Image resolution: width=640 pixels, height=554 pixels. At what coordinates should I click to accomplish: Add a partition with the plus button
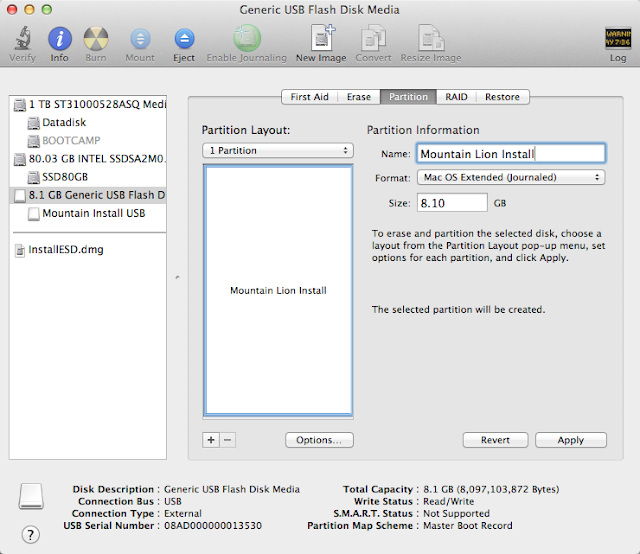click(211, 440)
